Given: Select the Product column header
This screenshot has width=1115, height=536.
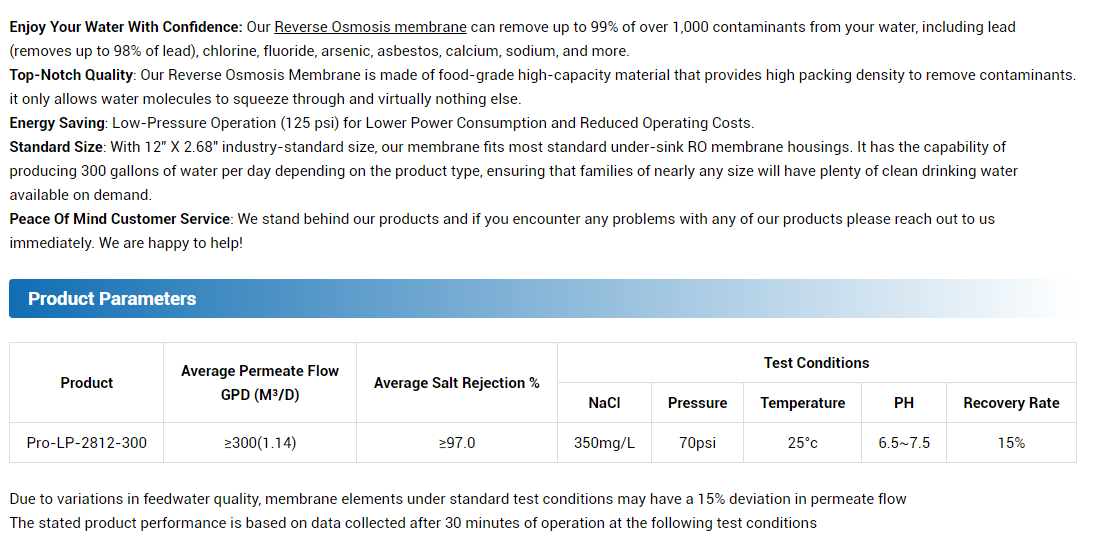Looking at the screenshot, I should pos(87,383).
